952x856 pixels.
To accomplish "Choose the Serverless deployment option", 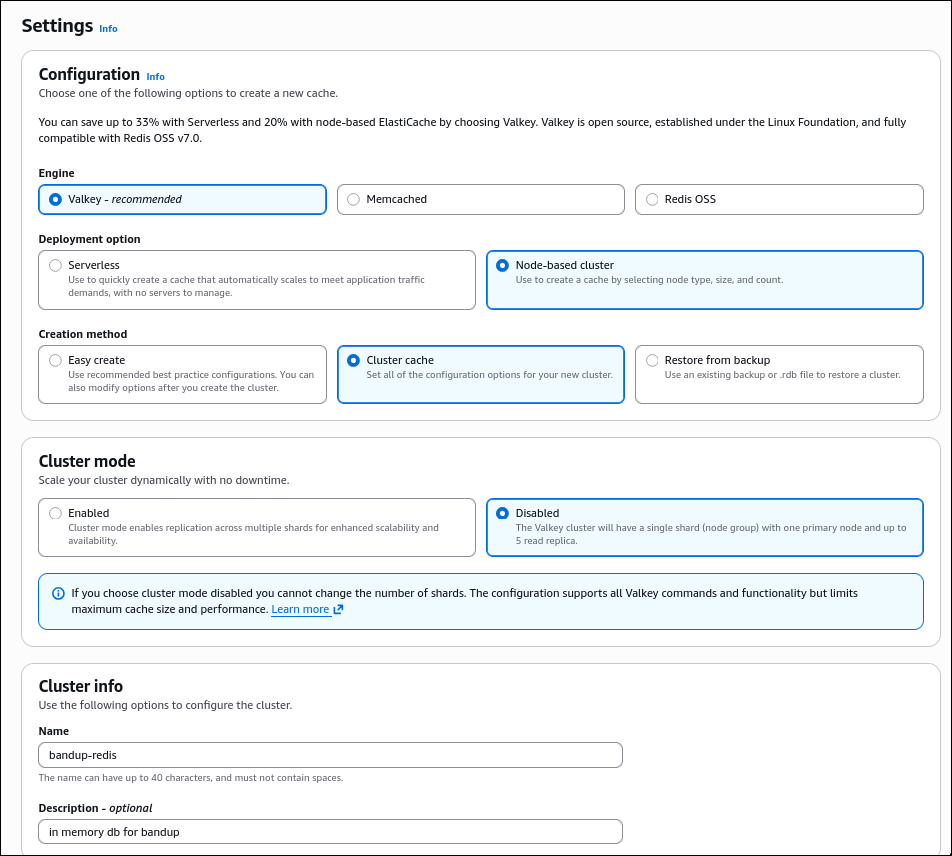I will pyautogui.click(x=56, y=265).
